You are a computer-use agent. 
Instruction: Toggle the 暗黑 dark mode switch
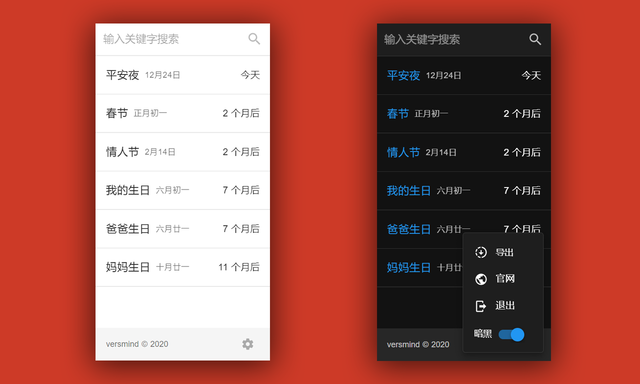511,335
